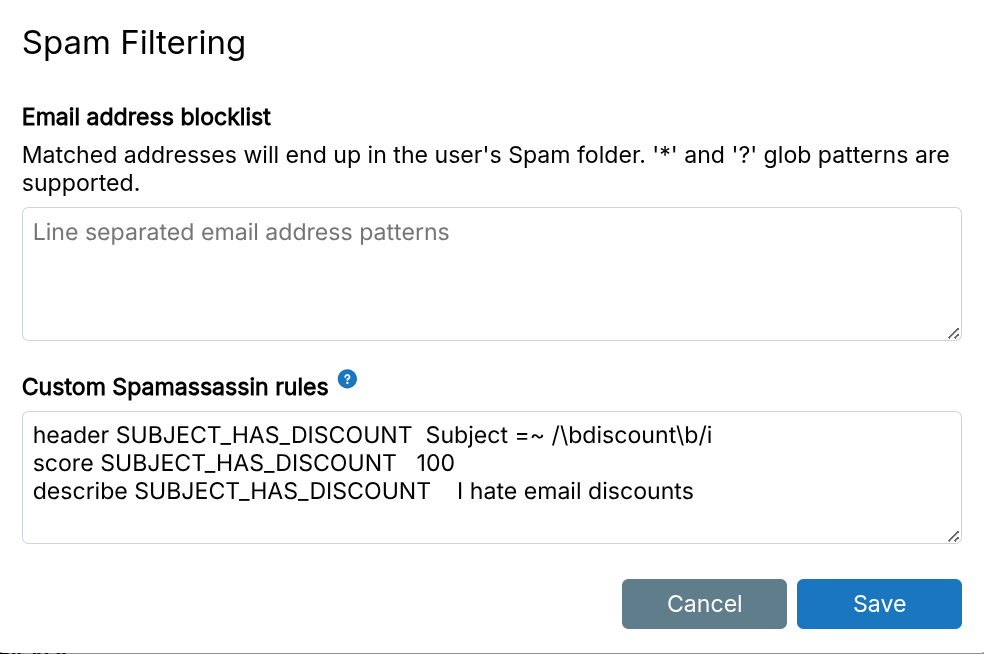The height and width of the screenshot is (654, 984).
Task: Click the Spam Filtering dialog title
Action: point(134,42)
